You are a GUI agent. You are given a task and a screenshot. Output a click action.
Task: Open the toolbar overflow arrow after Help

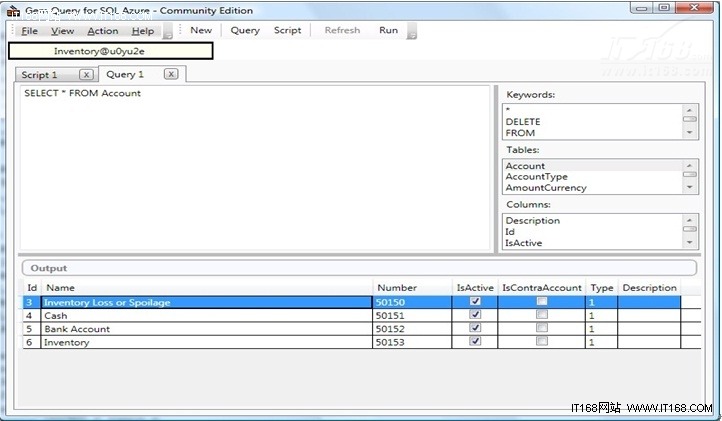[168, 32]
